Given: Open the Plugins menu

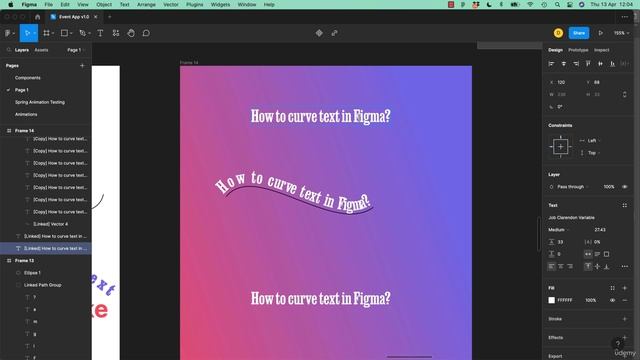Looking at the screenshot, I should pos(194,4).
